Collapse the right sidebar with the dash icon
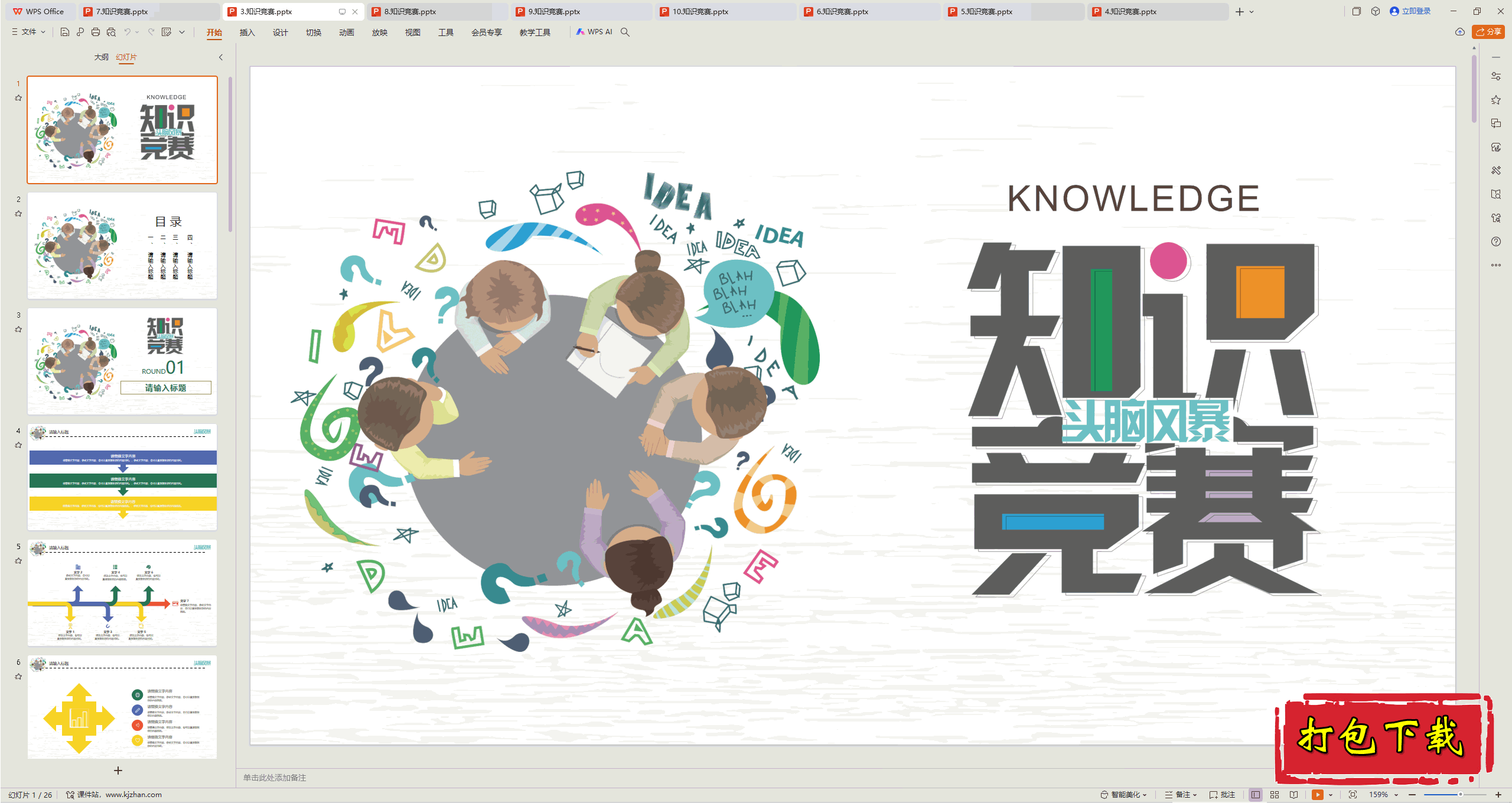This screenshot has width=1512, height=803. click(1496, 57)
